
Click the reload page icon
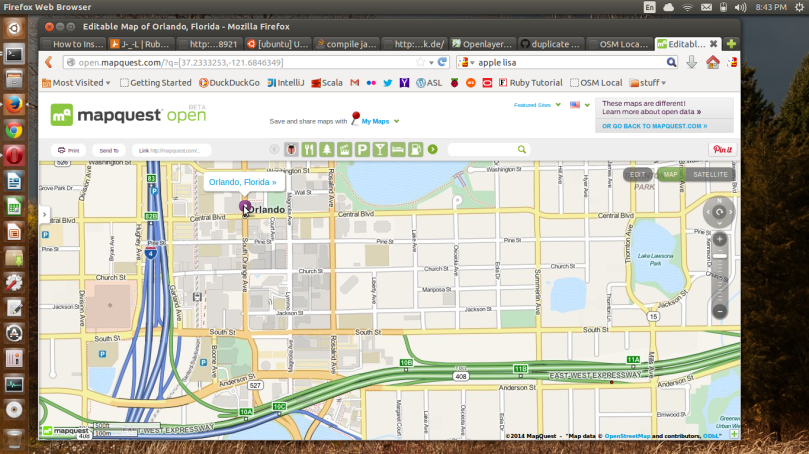tap(442, 62)
